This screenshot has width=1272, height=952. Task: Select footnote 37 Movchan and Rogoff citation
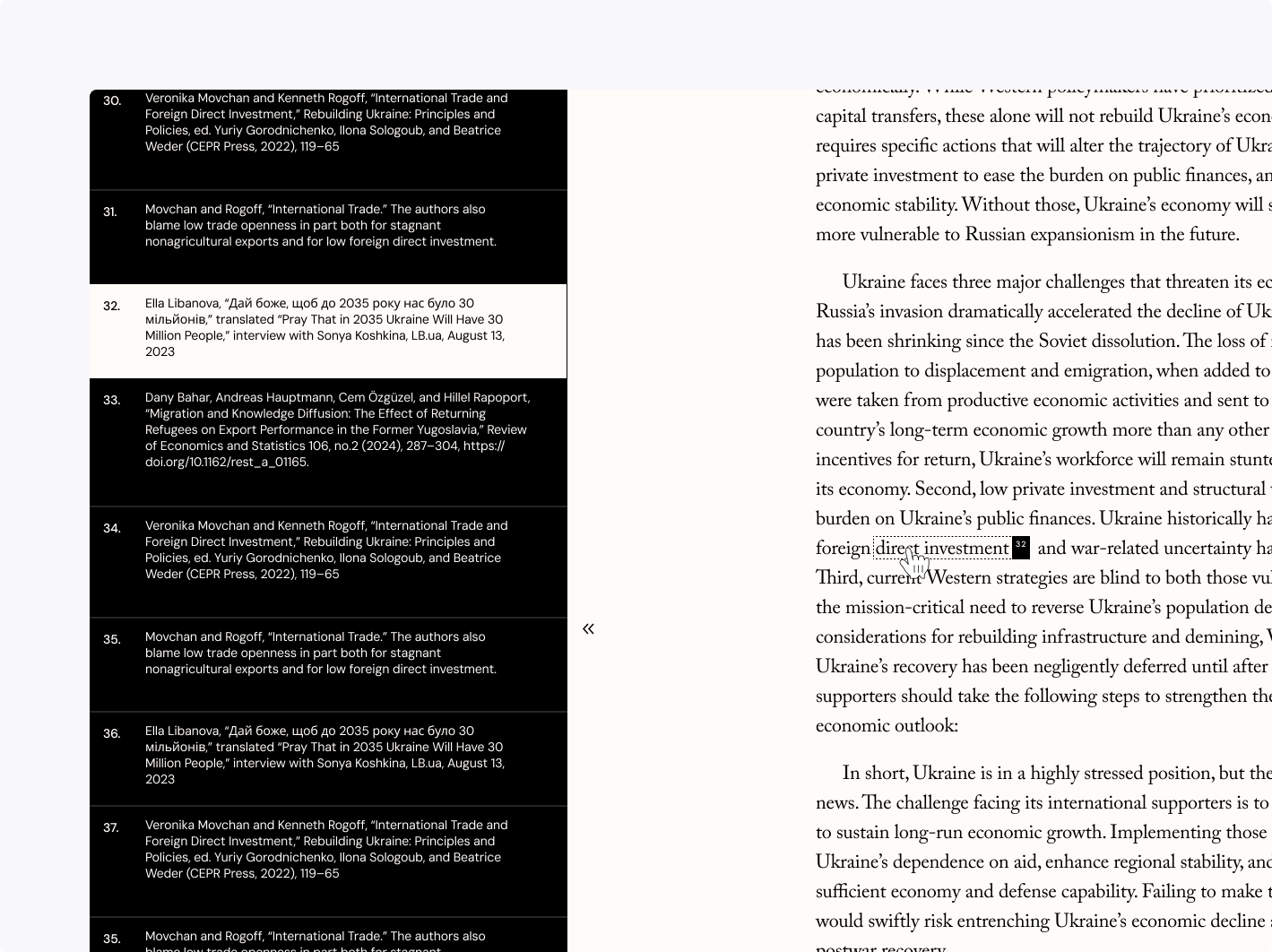pos(328,861)
